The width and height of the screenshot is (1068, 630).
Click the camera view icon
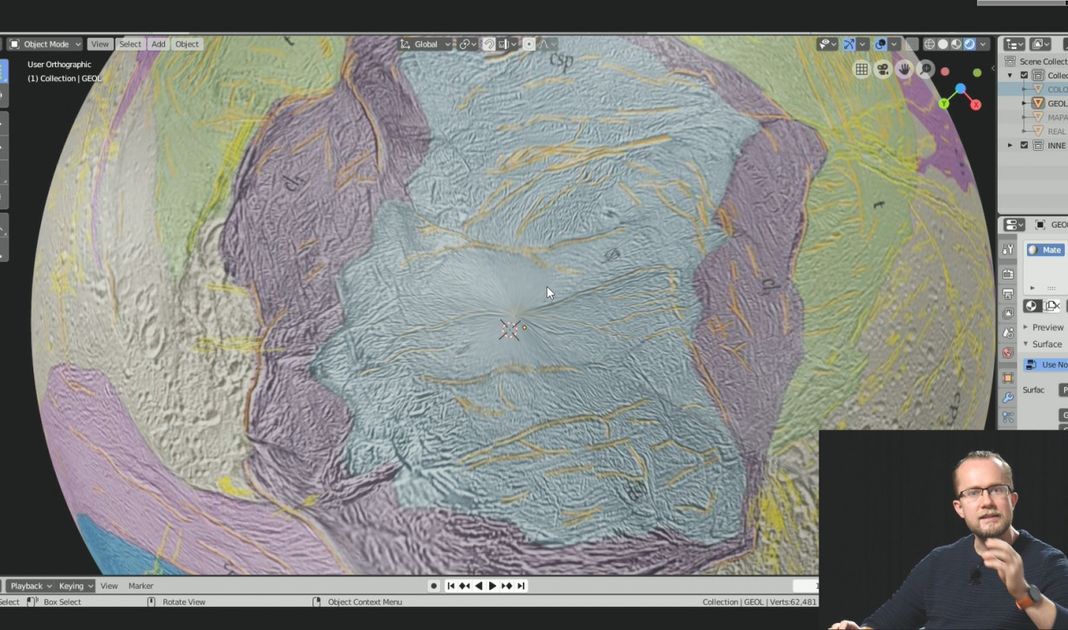click(x=883, y=69)
